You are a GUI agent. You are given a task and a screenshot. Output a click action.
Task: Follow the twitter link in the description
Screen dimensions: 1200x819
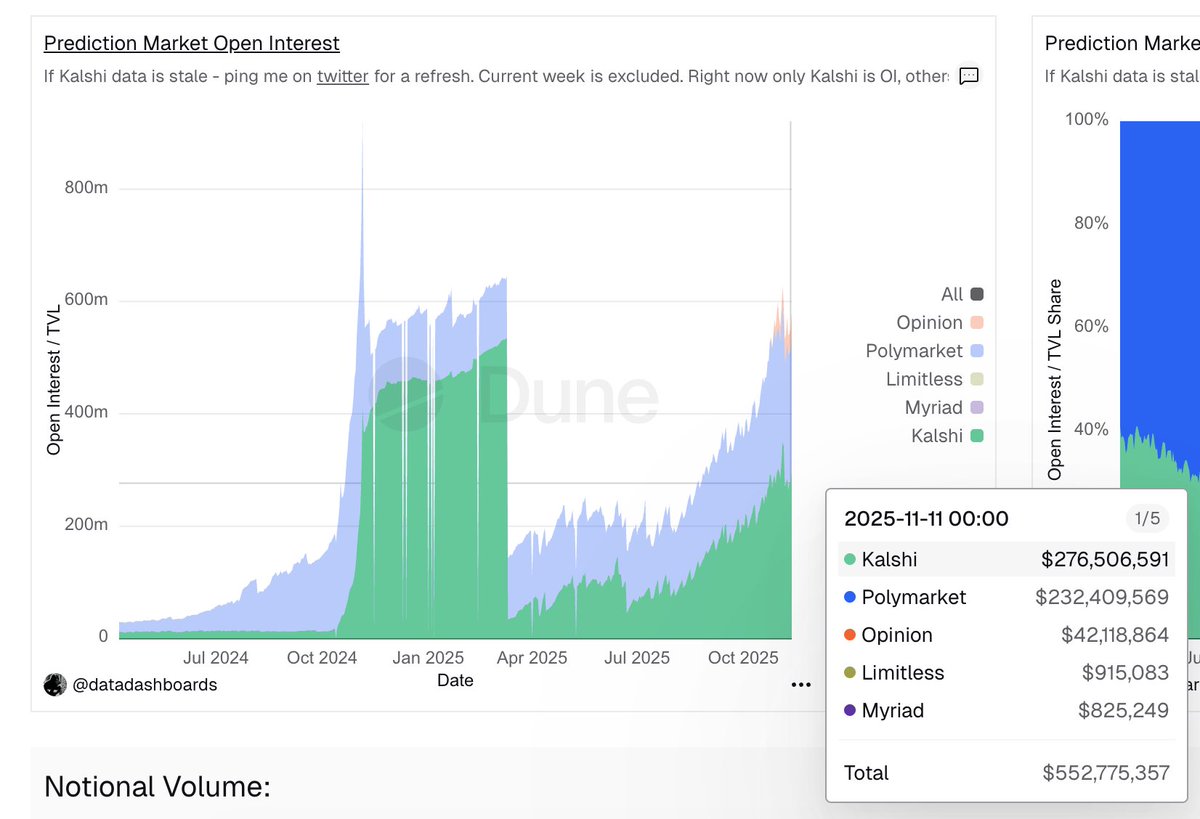point(343,75)
